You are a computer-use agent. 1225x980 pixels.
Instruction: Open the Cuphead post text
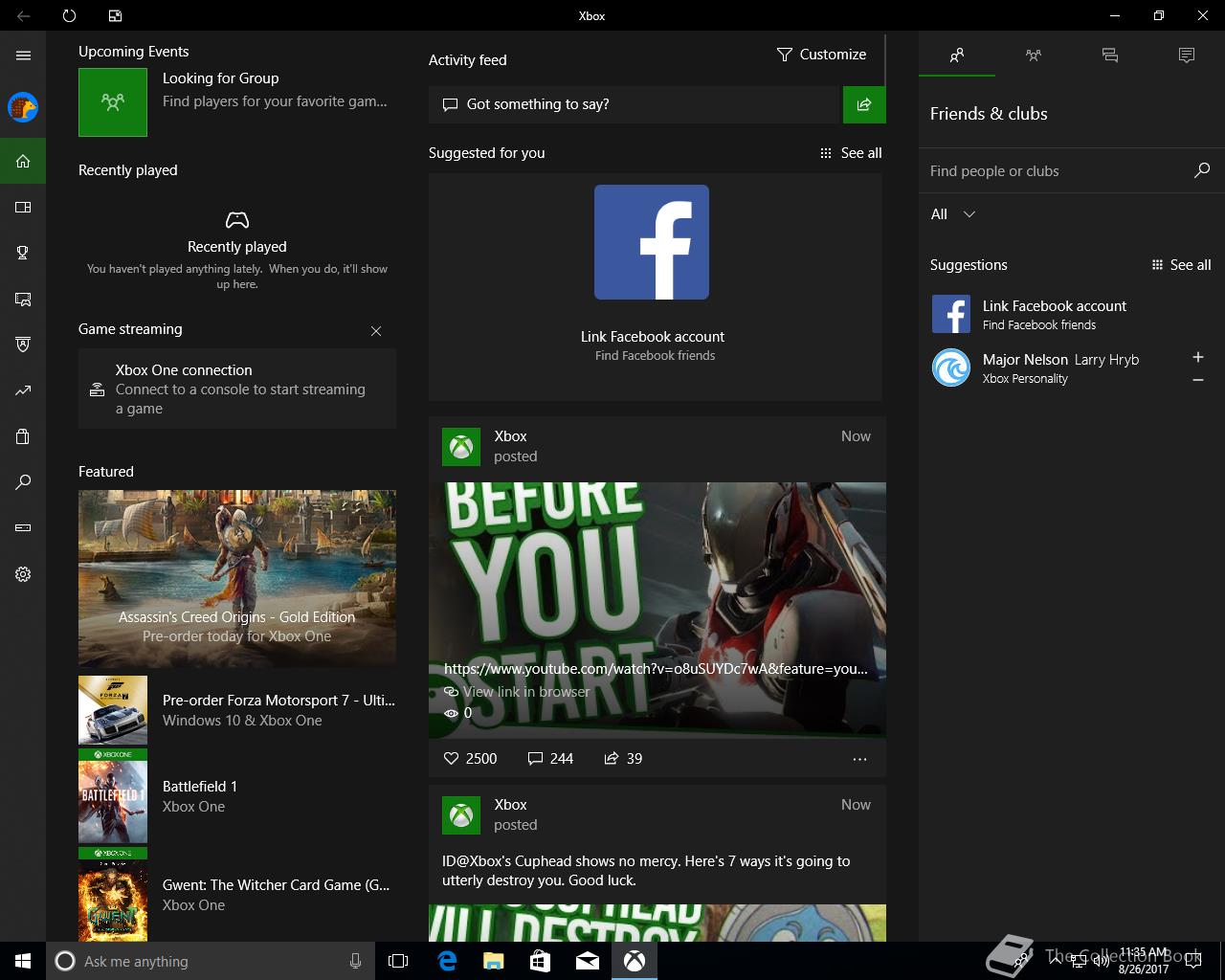[x=646, y=871]
